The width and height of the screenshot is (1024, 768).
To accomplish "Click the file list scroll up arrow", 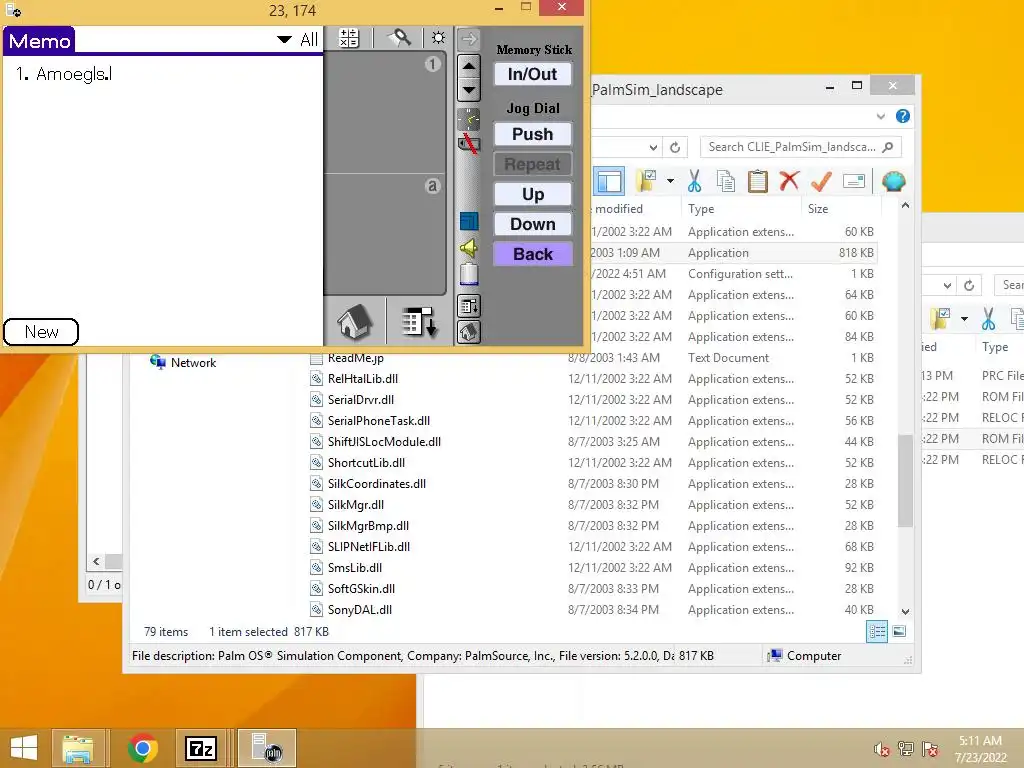I will click(905, 206).
